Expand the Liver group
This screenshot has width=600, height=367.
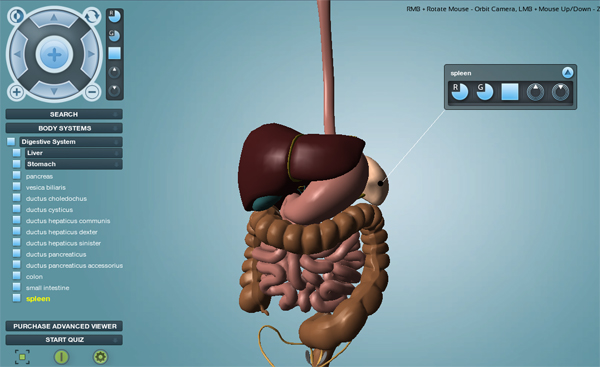click(x=73, y=153)
